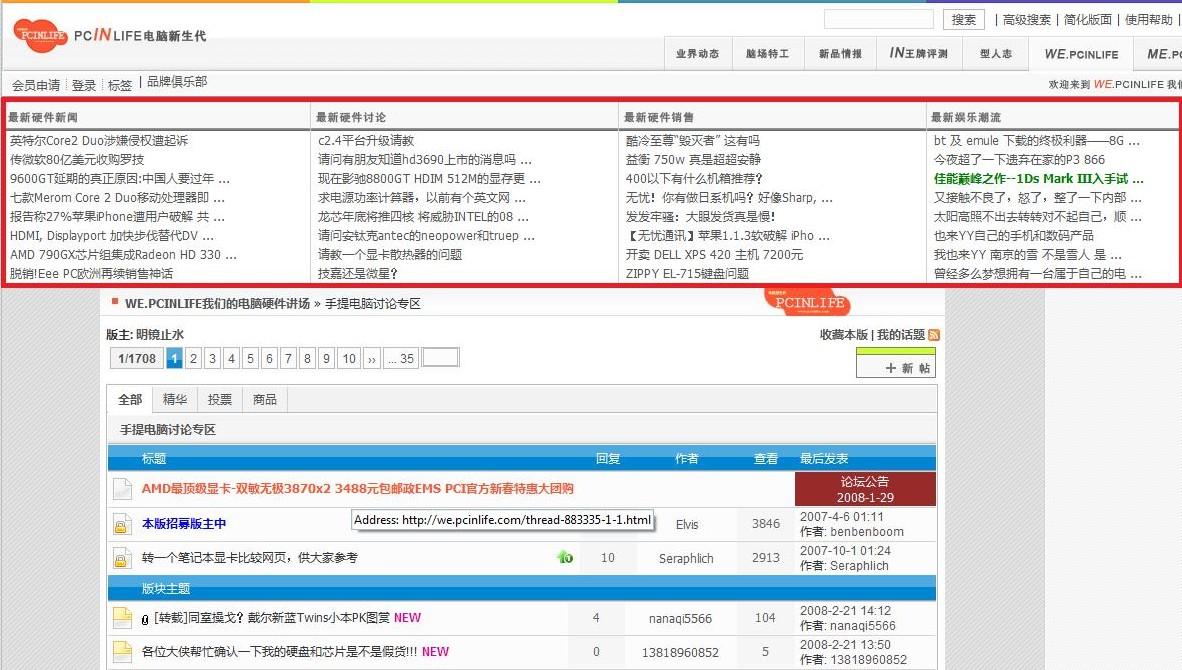
Task: Click 收藏本版 to bookmark this forum
Action: point(844,334)
